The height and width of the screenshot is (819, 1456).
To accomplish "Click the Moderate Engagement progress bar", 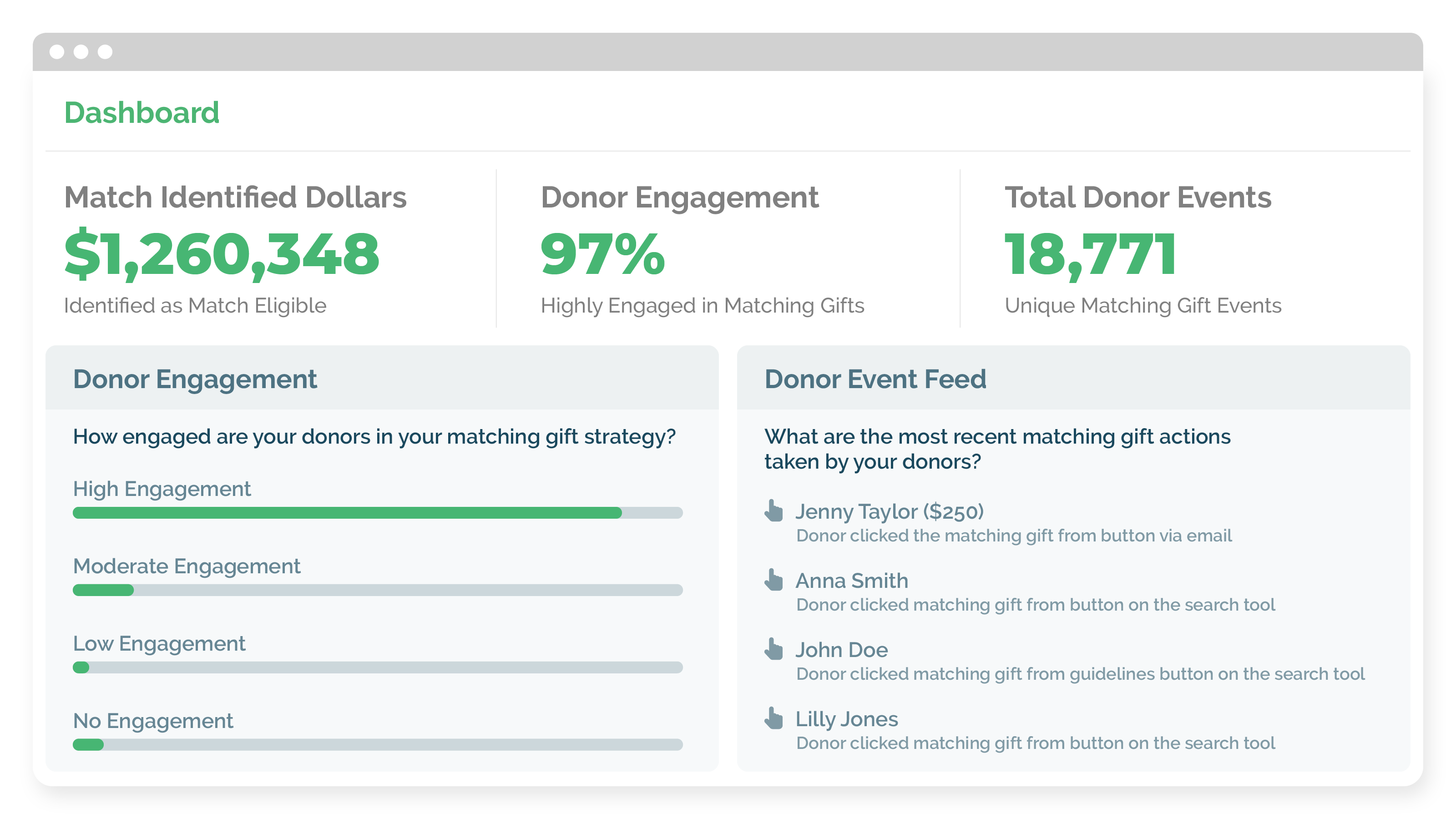I will tap(378, 590).
